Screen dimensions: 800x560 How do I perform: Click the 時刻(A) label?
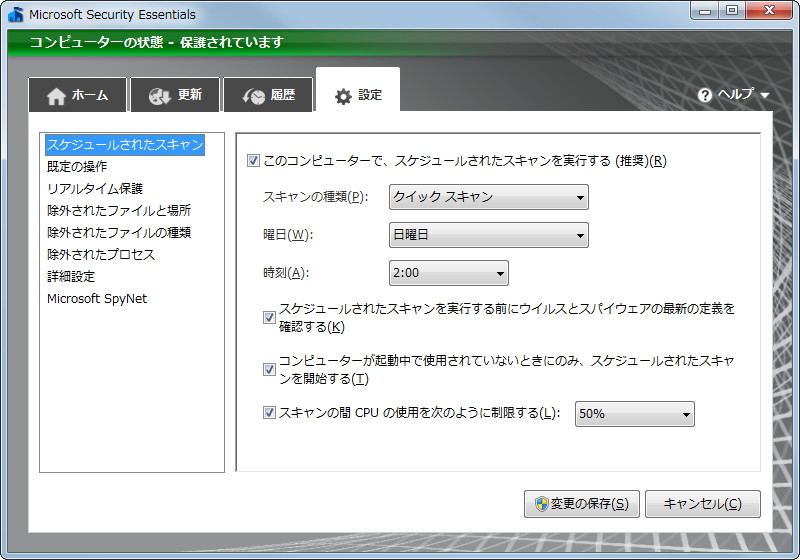click(x=286, y=273)
